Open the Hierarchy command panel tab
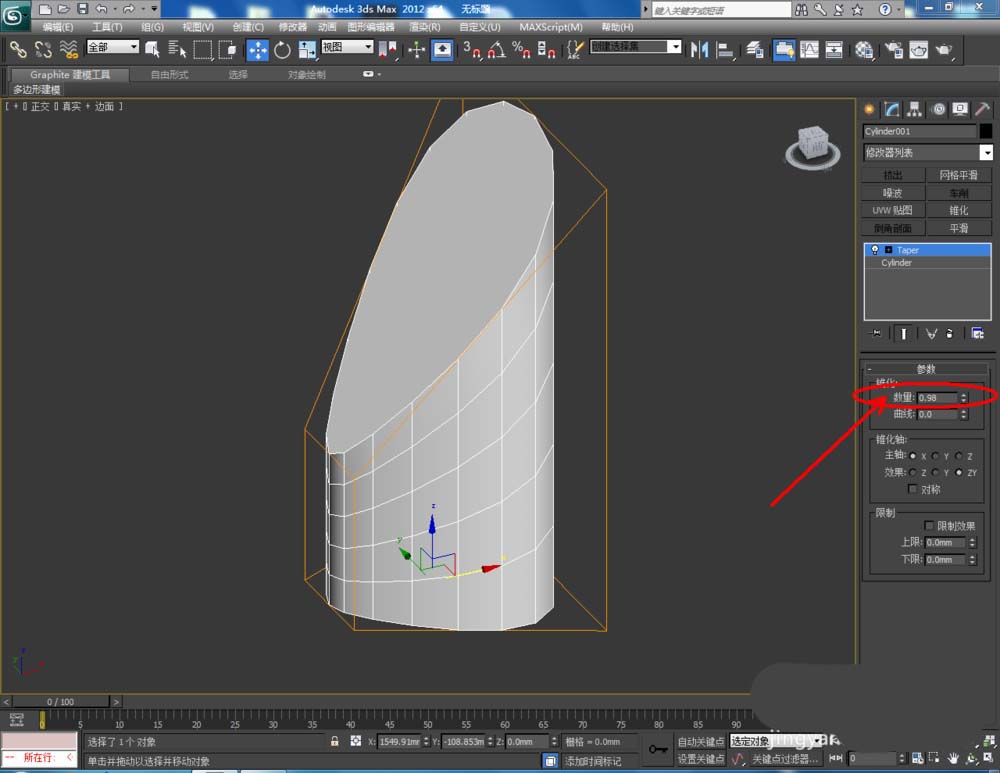The image size is (1000, 773). (x=914, y=109)
